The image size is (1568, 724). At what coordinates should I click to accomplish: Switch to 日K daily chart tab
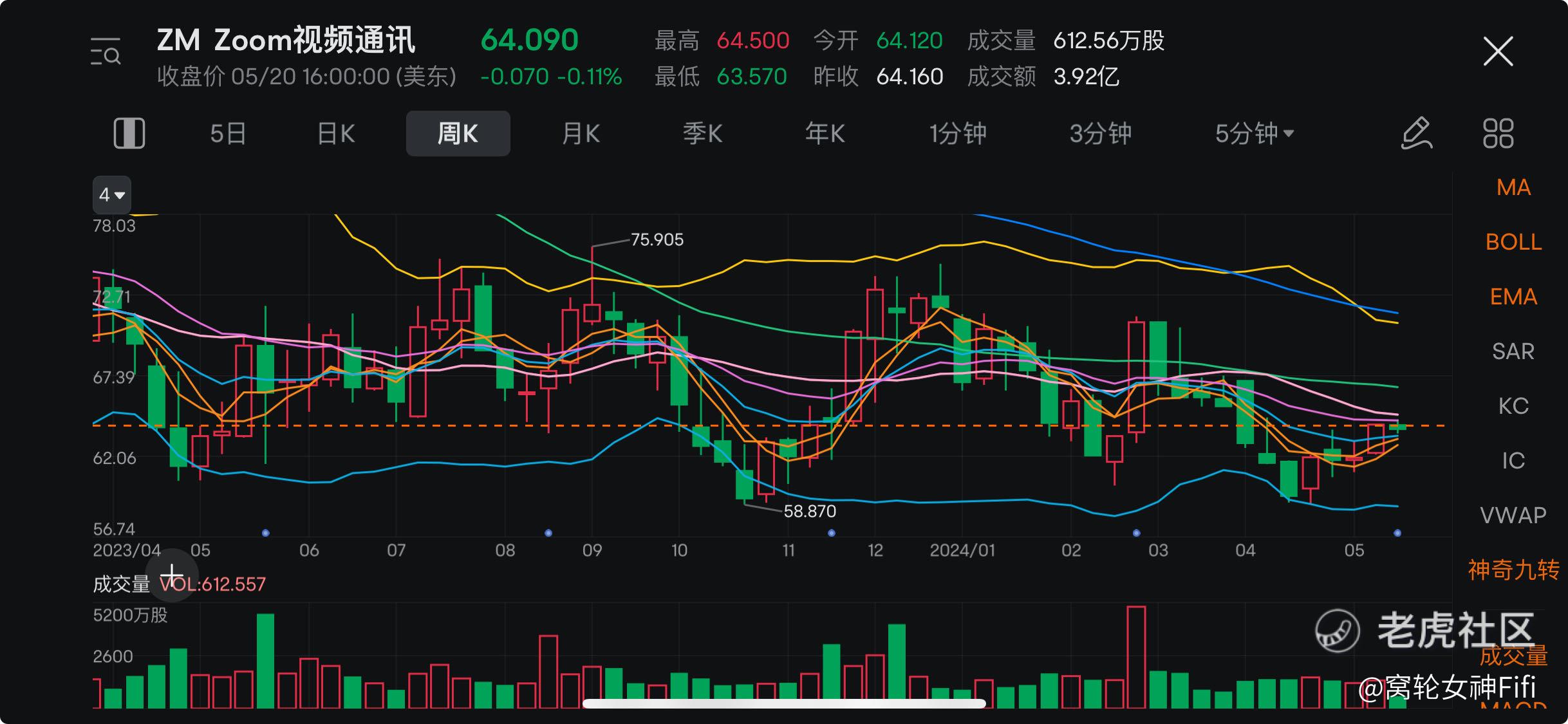pyautogui.click(x=336, y=134)
